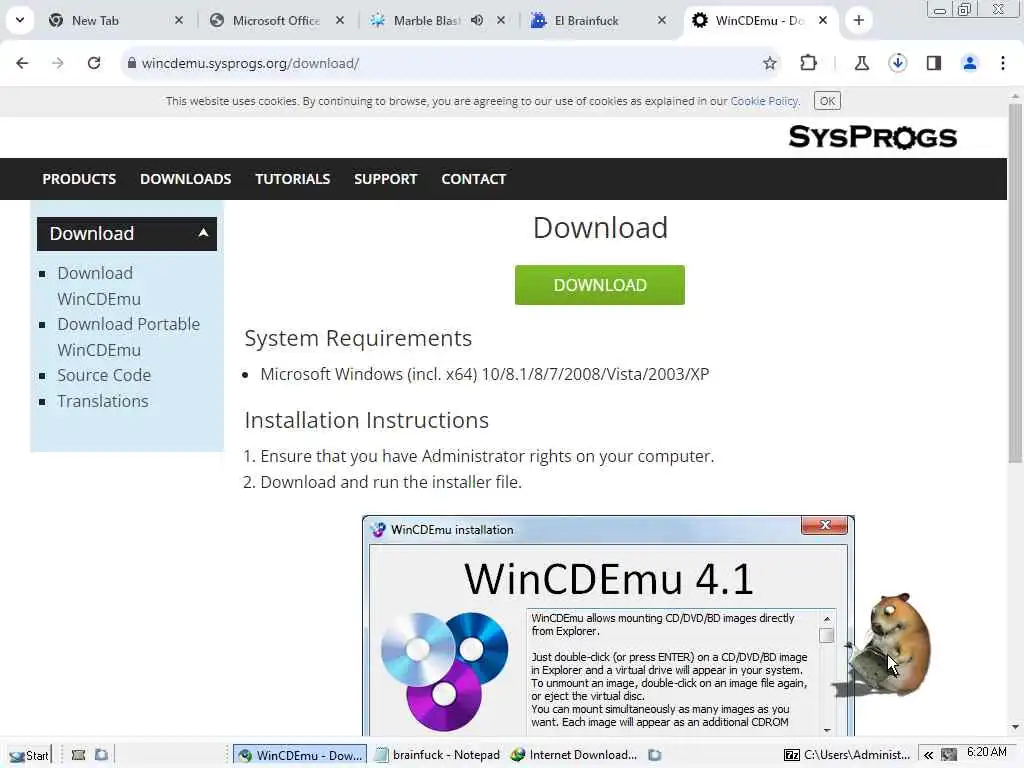Screen dimensions: 1024x768
Task: Open the CONTACT menu
Action: 473,179
